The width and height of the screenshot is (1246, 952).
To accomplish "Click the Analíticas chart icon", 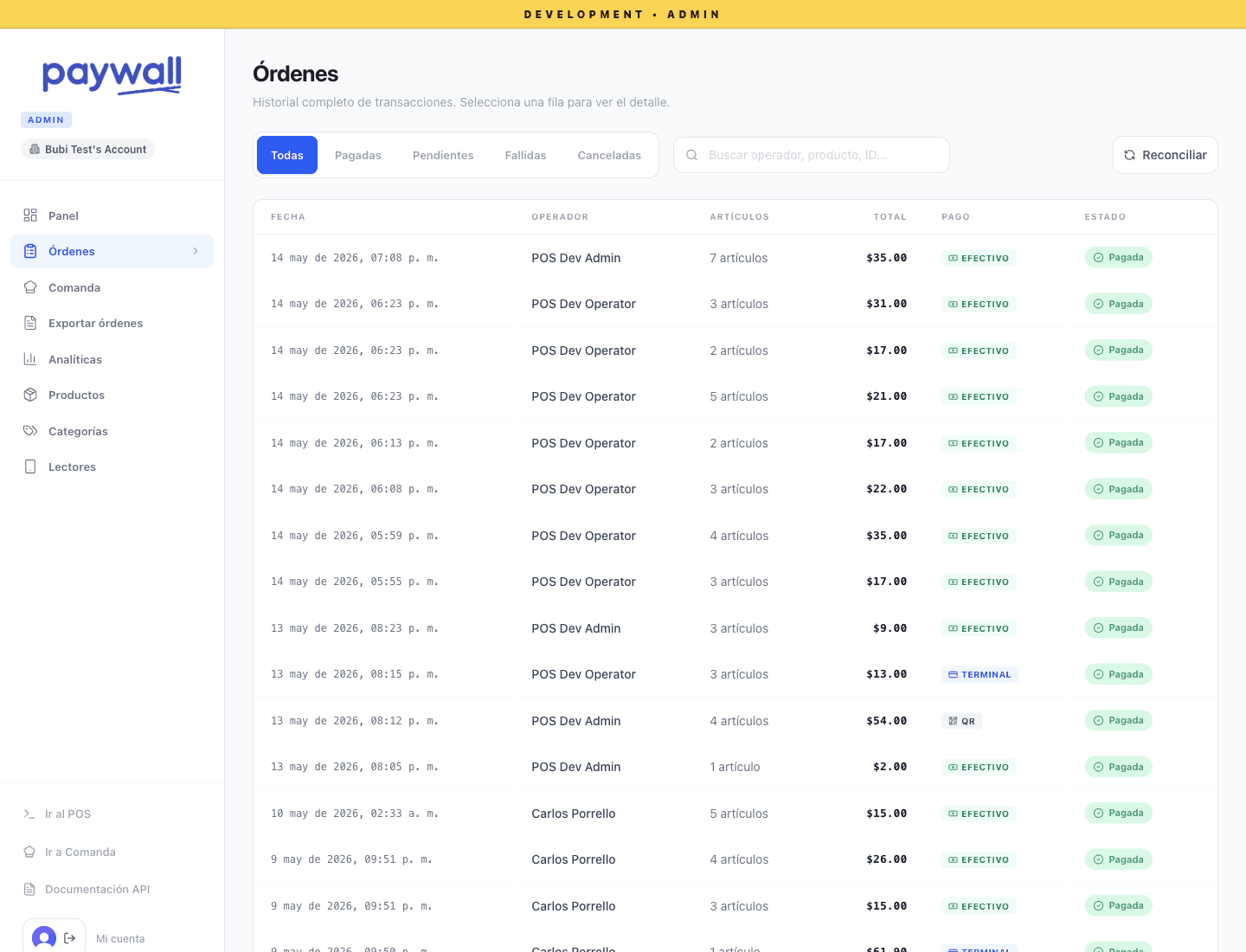I will point(30,359).
